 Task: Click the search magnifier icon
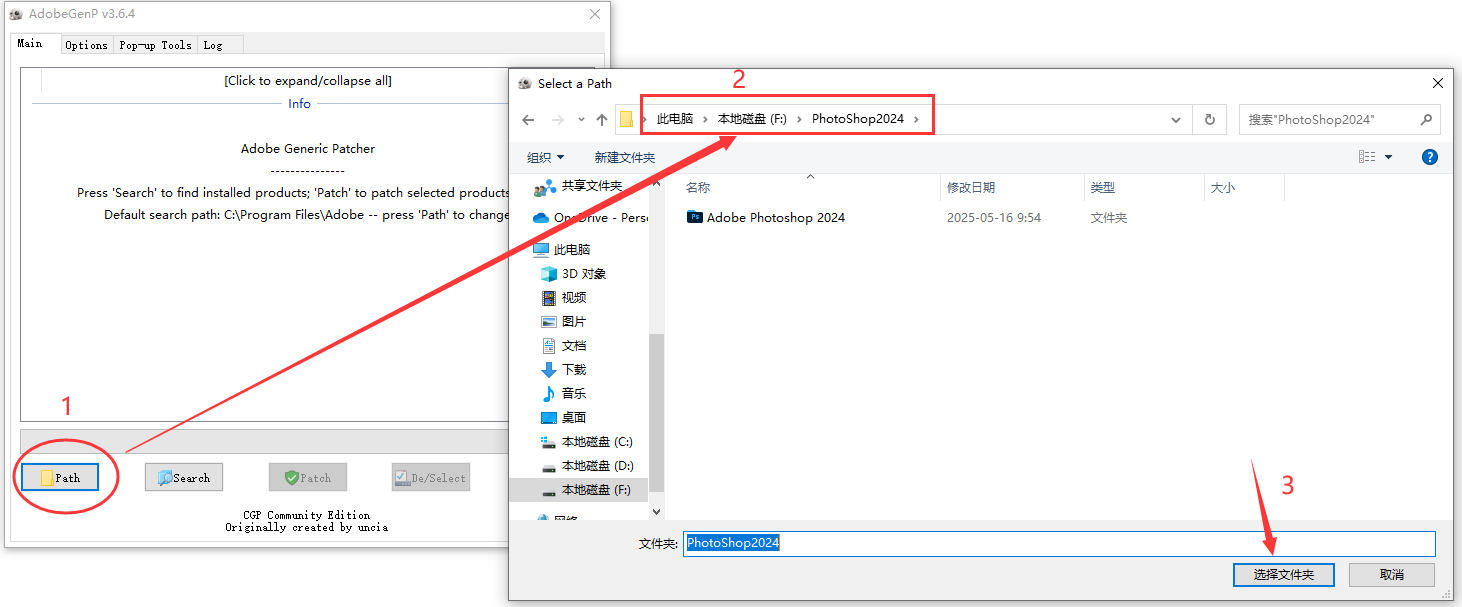point(1426,119)
